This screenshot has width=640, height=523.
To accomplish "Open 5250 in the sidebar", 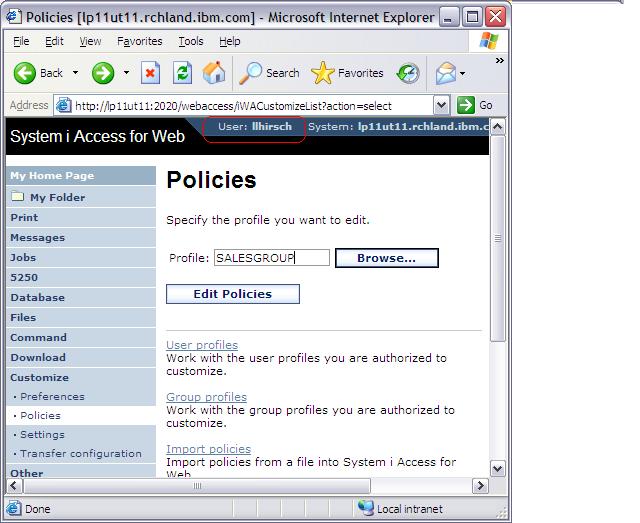I will 81,277.
